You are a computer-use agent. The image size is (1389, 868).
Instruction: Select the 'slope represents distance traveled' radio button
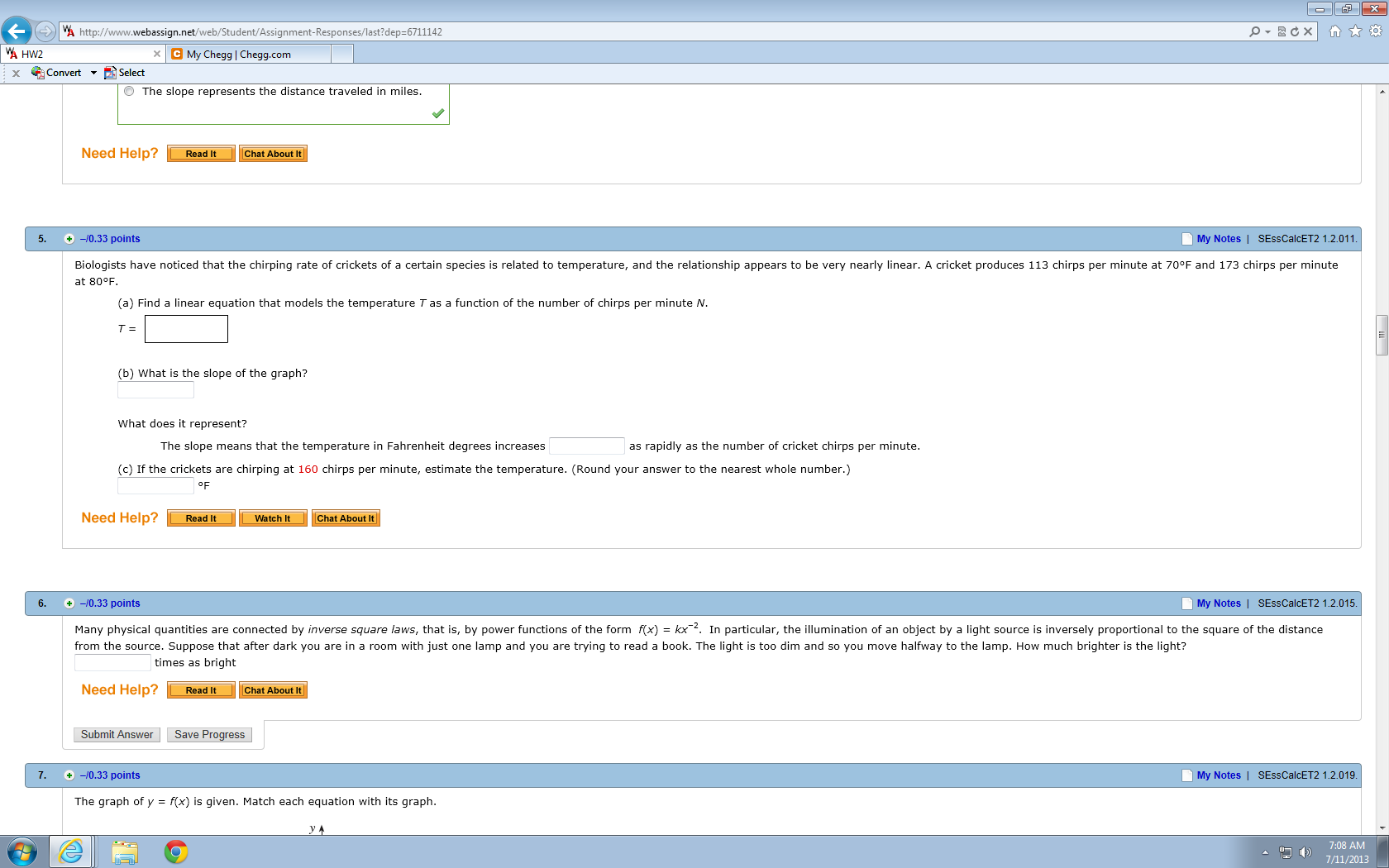pos(129,91)
